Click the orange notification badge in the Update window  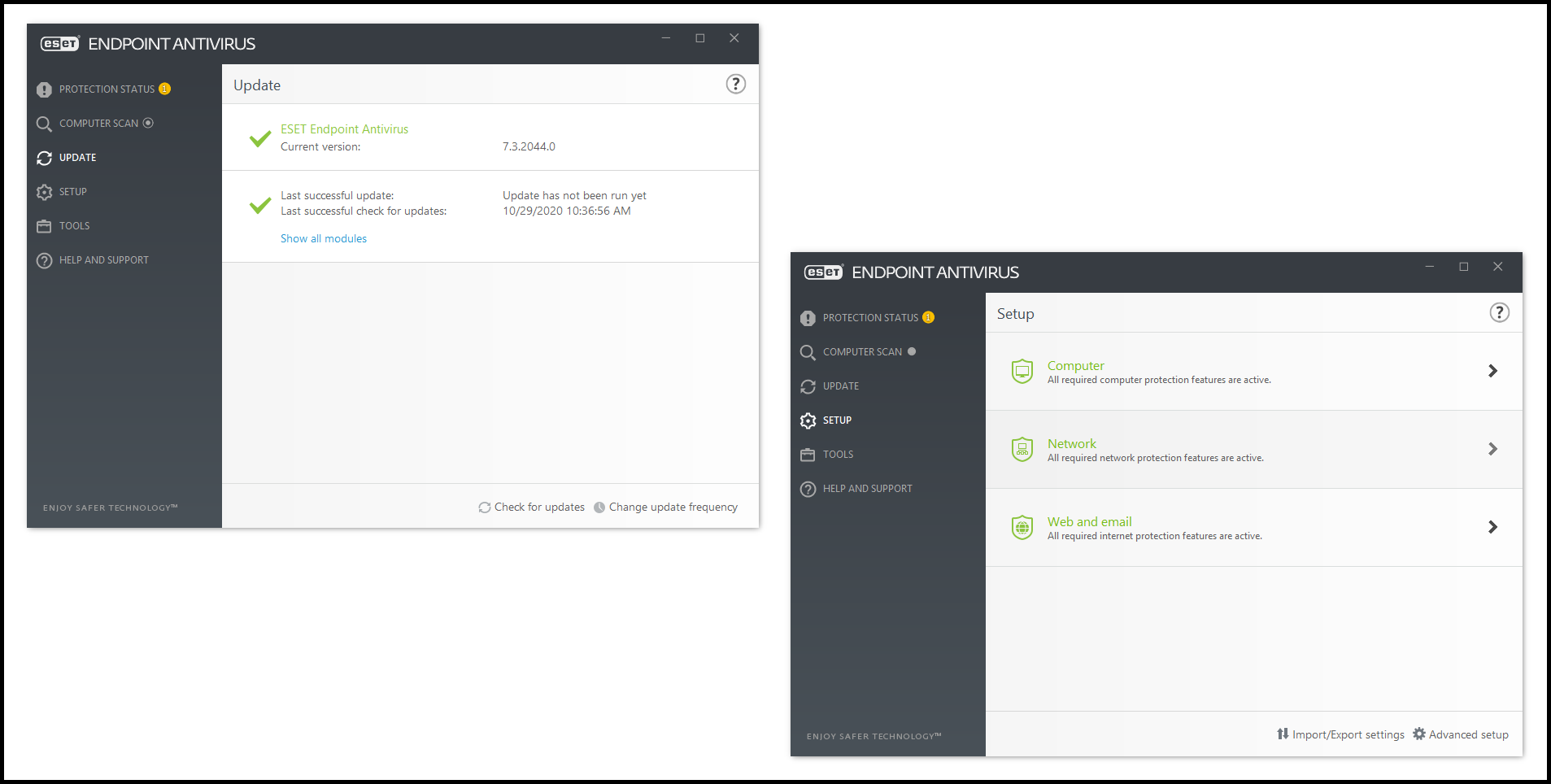coord(164,89)
